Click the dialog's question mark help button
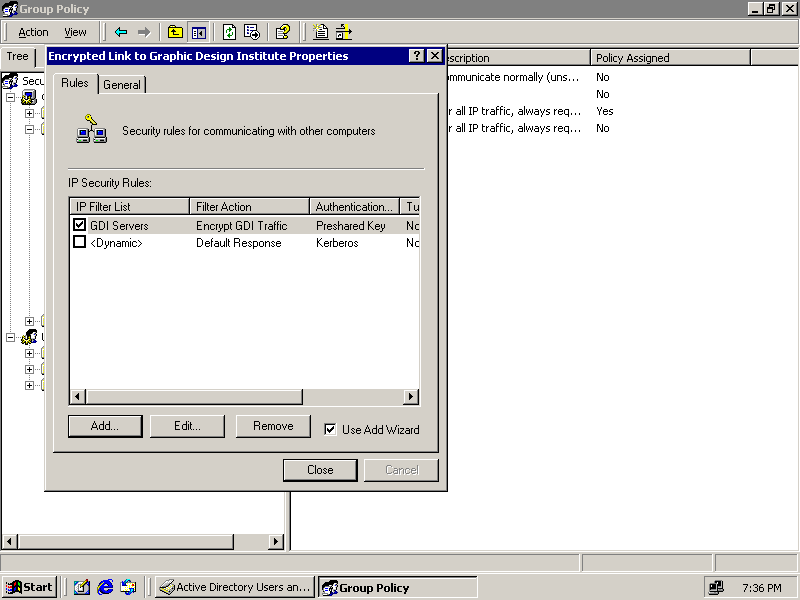The image size is (800, 600). pos(417,56)
